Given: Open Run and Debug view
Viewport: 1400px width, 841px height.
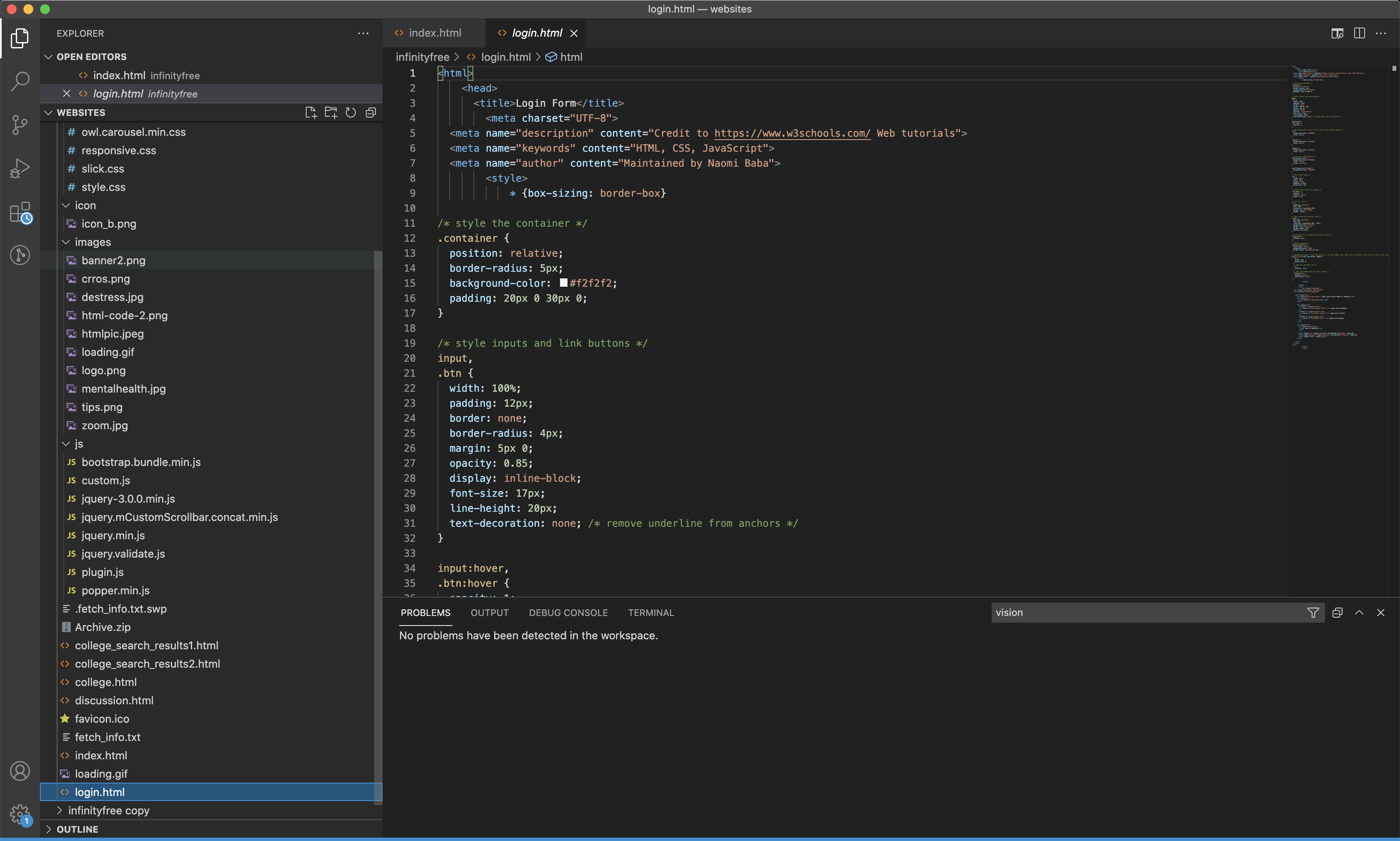Looking at the screenshot, I should pyautogui.click(x=20, y=168).
